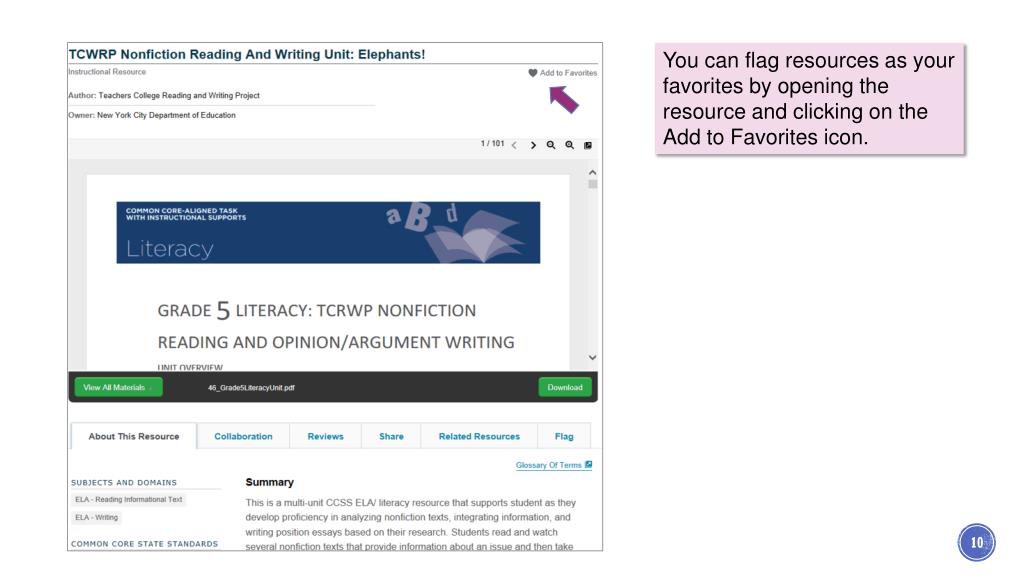Screen dimensions: 1024x576
Task: Click the Common Core State Standards heading
Action: point(144,544)
